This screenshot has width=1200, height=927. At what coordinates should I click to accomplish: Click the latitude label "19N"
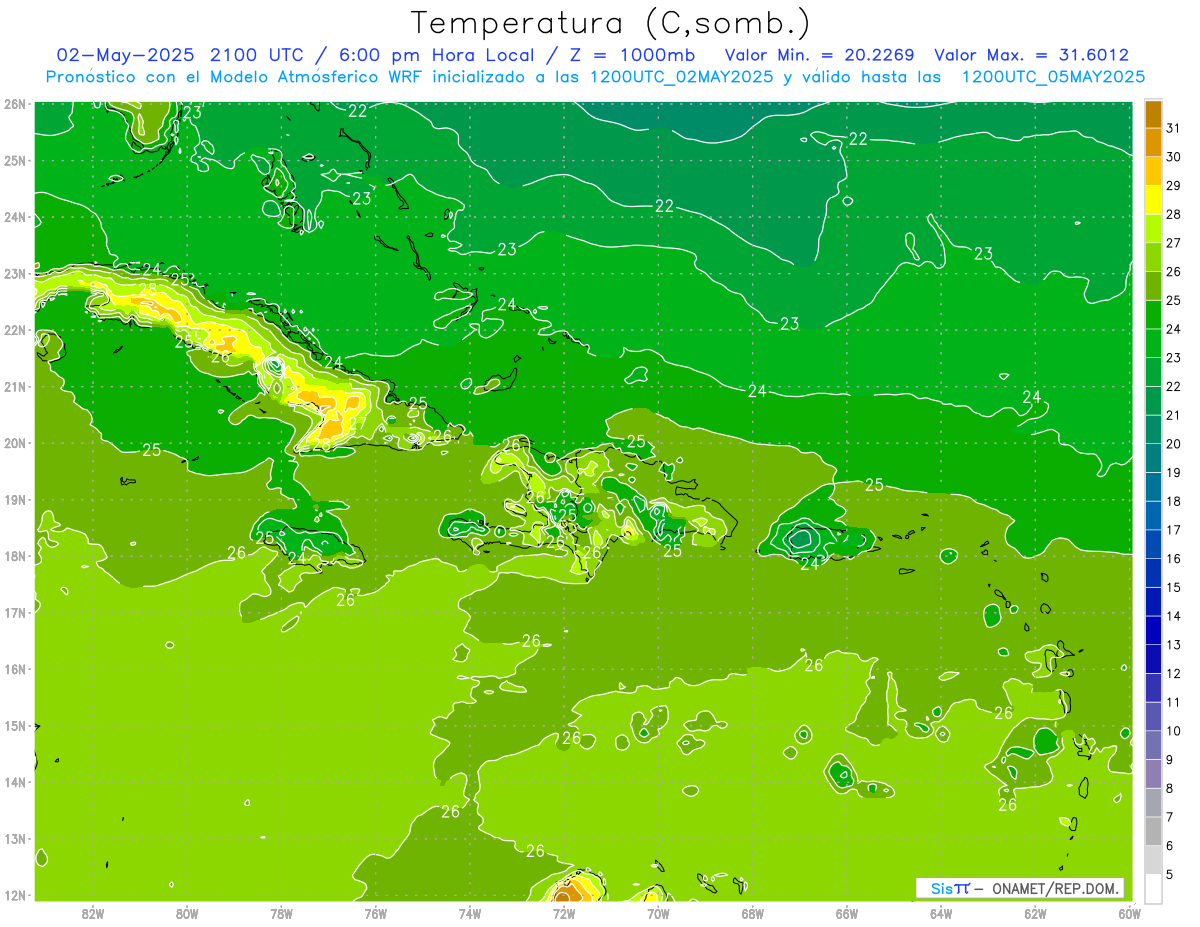tap(15, 499)
